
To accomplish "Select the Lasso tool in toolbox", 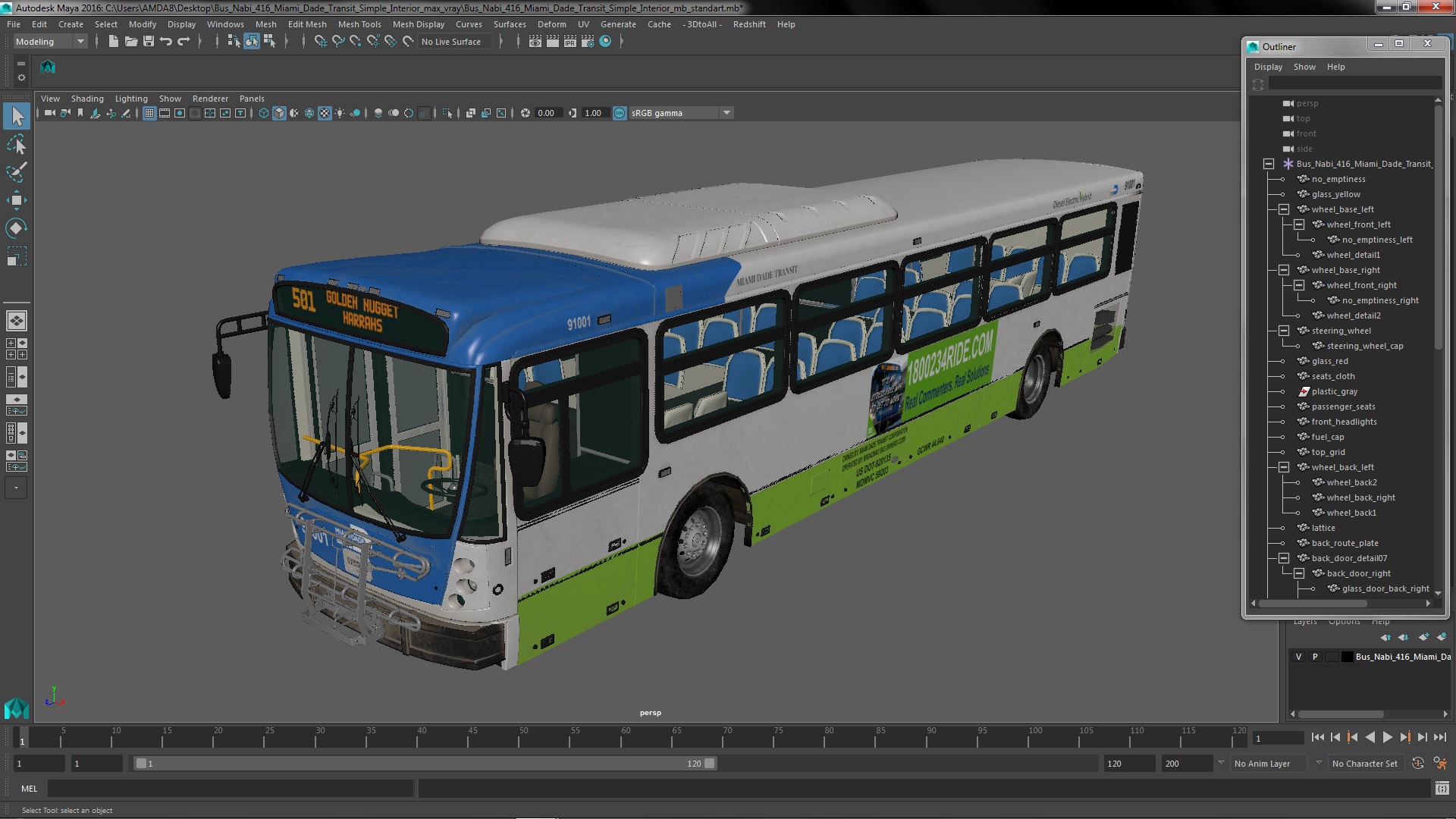I will click(x=16, y=144).
